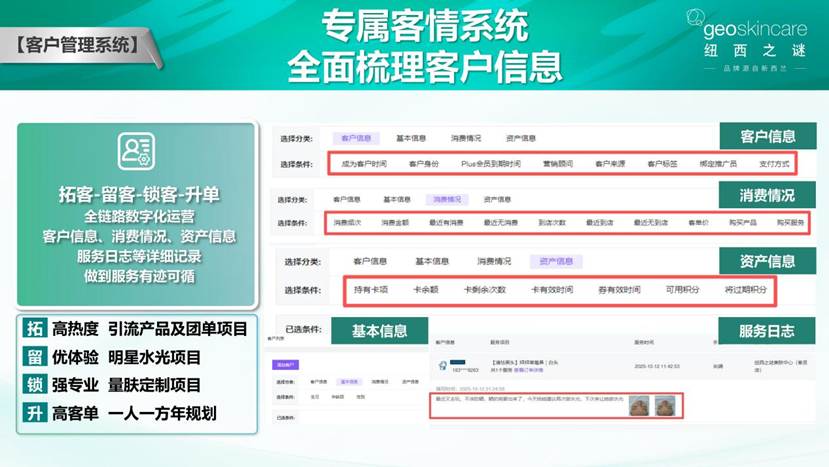
Task: Choose the 卡有效时间 condition
Action: pos(552,290)
